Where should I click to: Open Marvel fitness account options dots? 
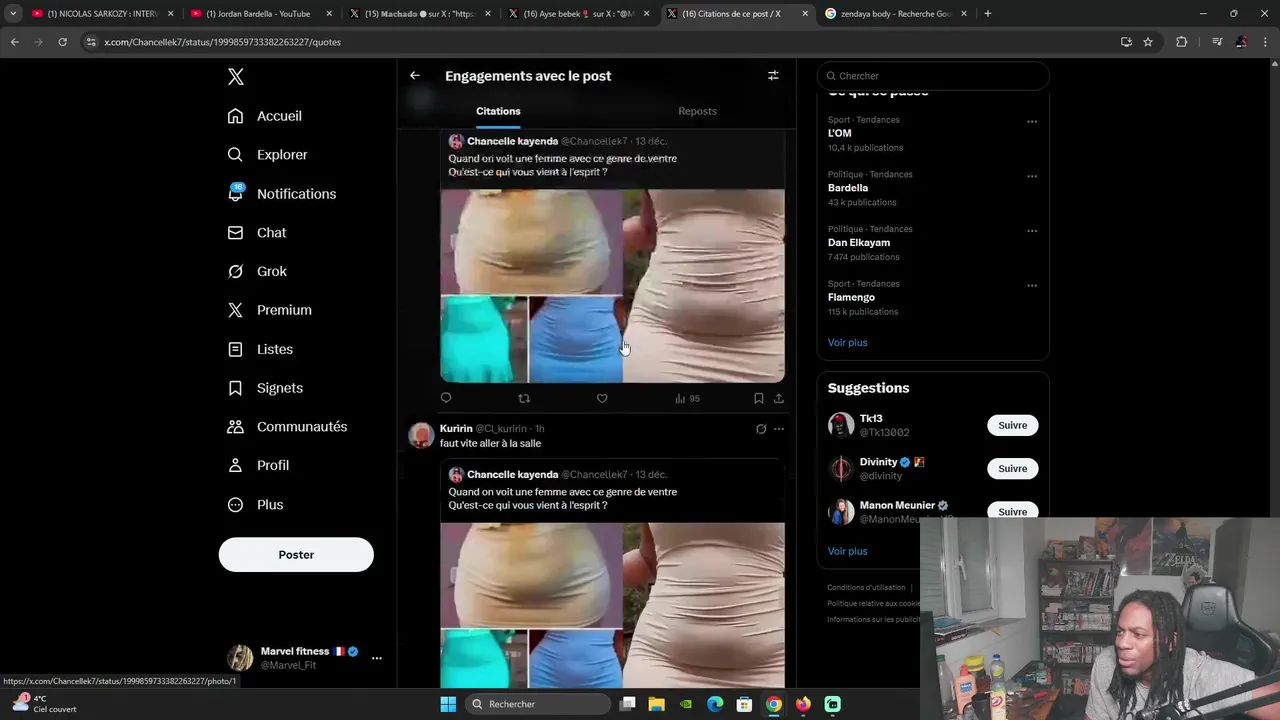click(x=376, y=658)
